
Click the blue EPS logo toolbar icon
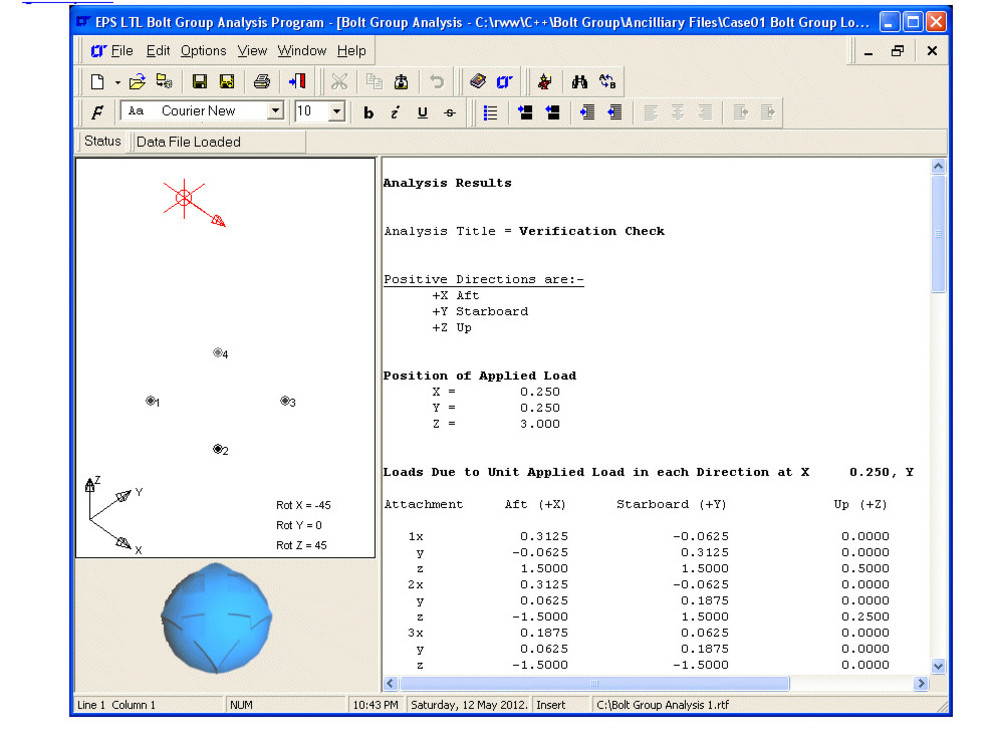pos(504,81)
